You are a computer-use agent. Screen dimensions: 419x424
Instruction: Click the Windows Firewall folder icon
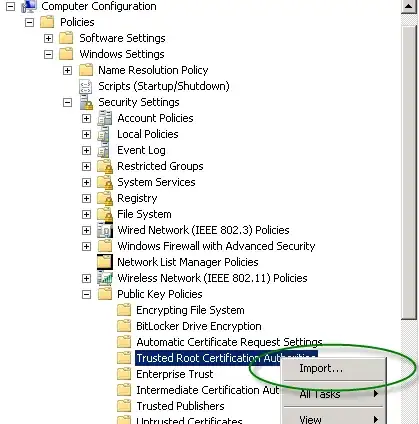click(x=105, y=246)
